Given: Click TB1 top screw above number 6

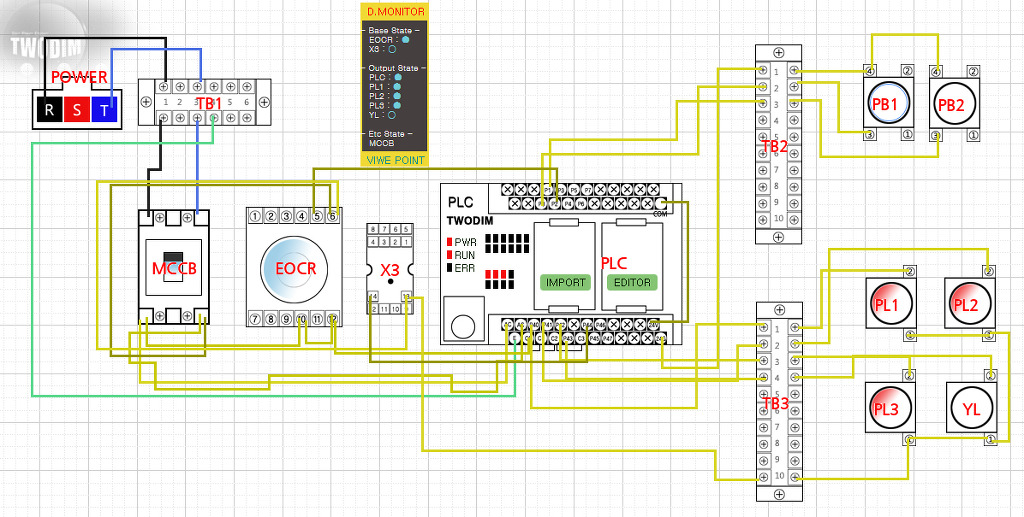Looking at the screenshot, I should tap(247, 87).
